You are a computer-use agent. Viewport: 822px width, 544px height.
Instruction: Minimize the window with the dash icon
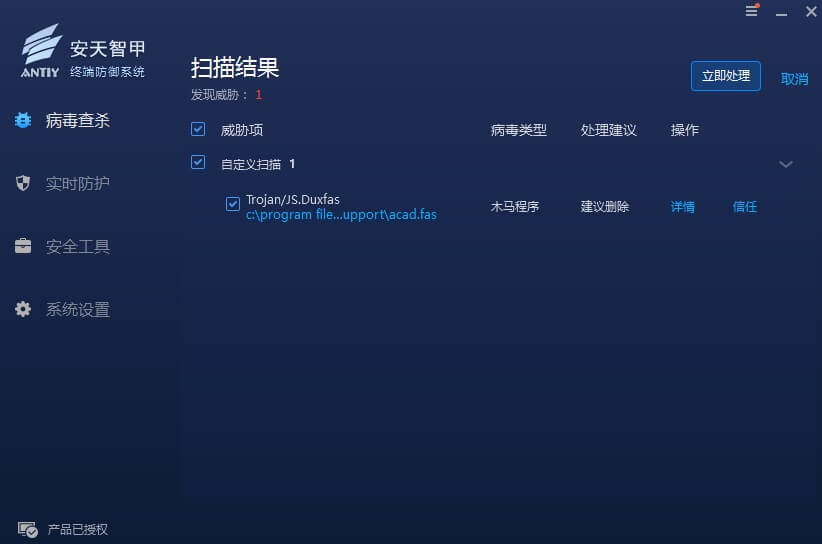pyautogui.click(x=782, y=12)
